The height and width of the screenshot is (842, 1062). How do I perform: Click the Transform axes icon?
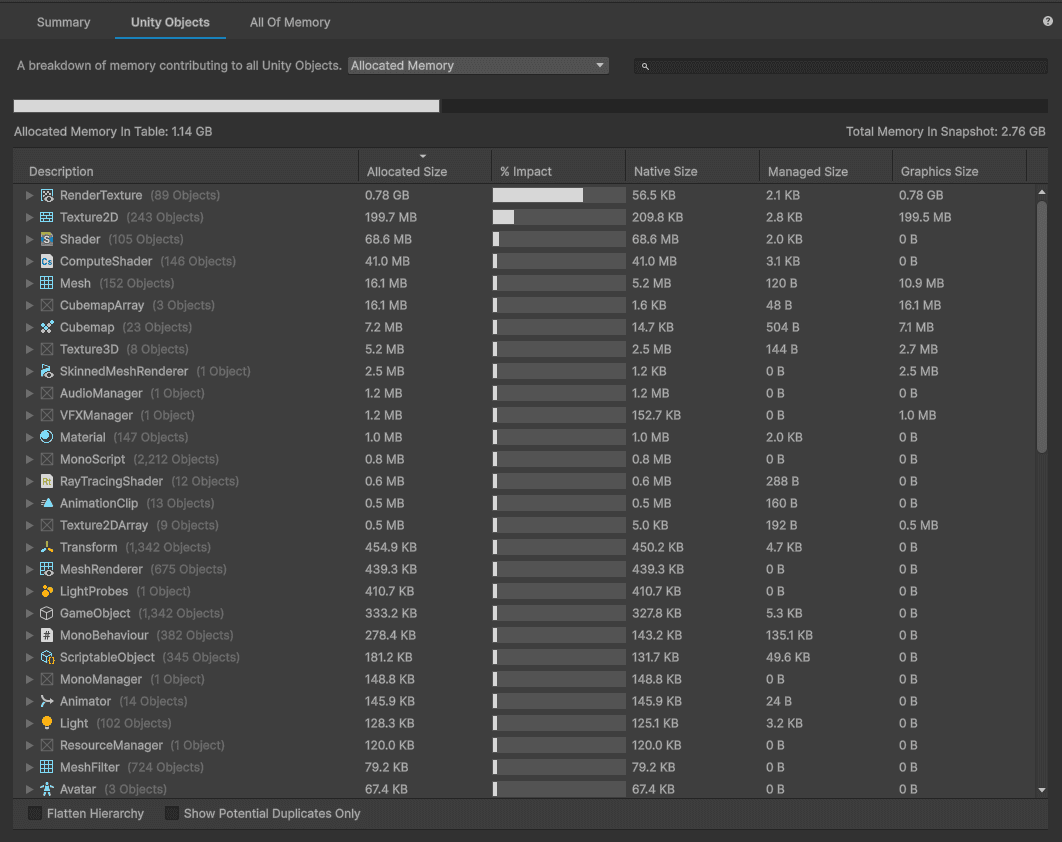coord(47,547)
